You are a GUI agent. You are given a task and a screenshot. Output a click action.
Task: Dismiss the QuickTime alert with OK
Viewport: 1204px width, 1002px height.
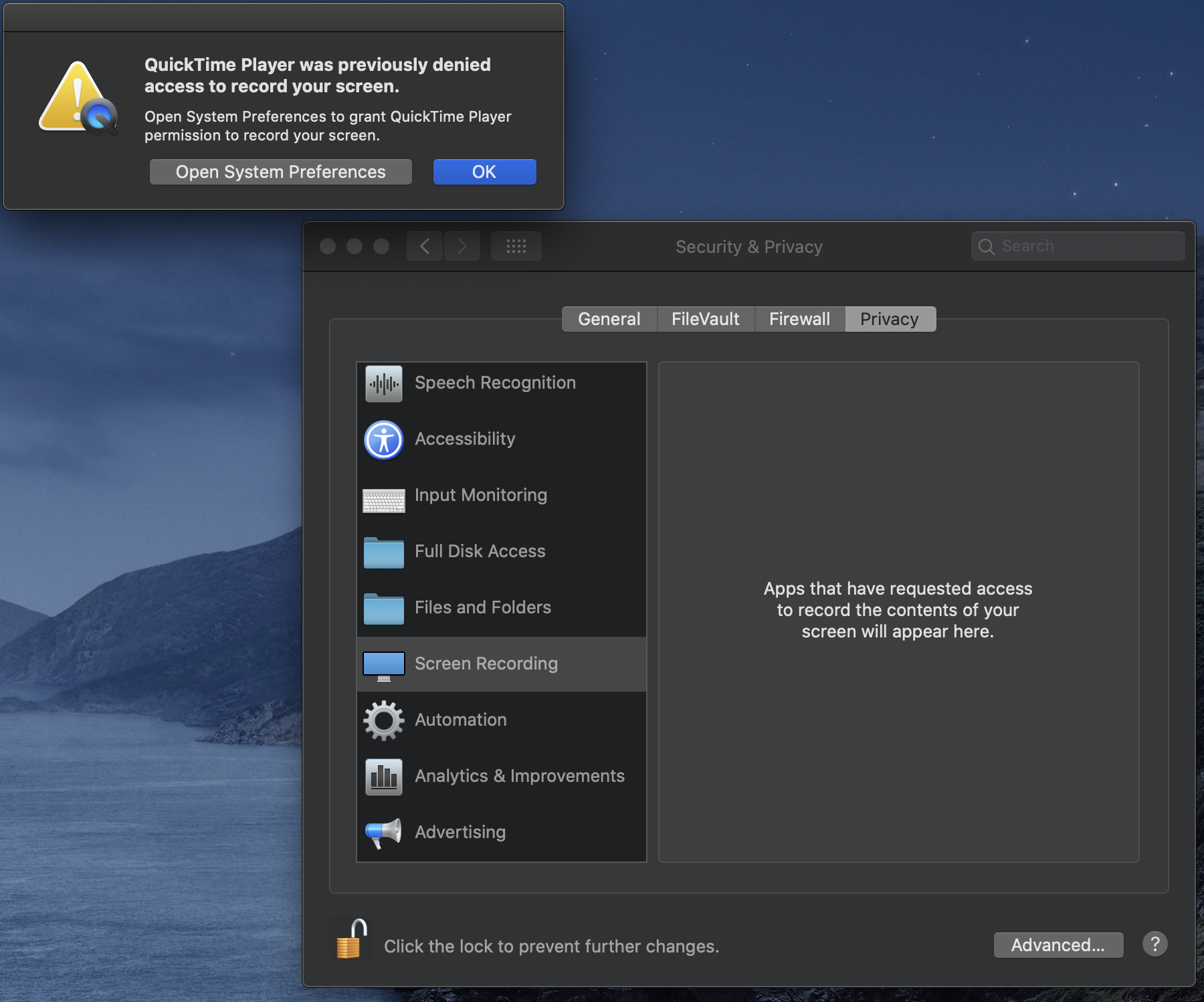(x=484, y=172)
